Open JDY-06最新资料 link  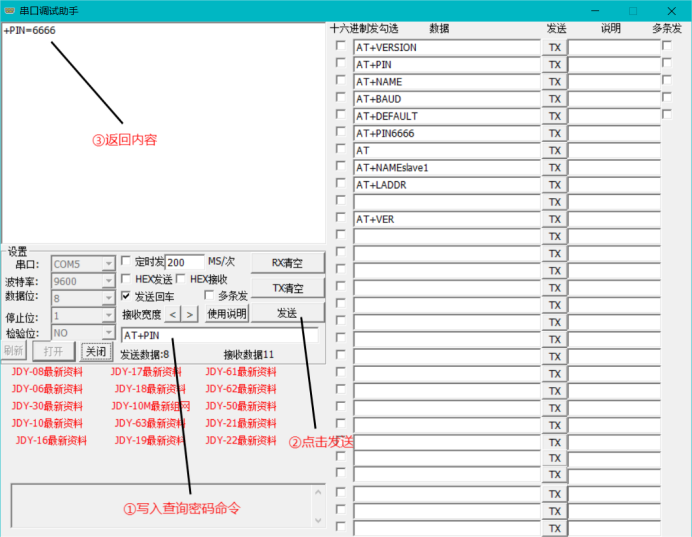[47, 389]
